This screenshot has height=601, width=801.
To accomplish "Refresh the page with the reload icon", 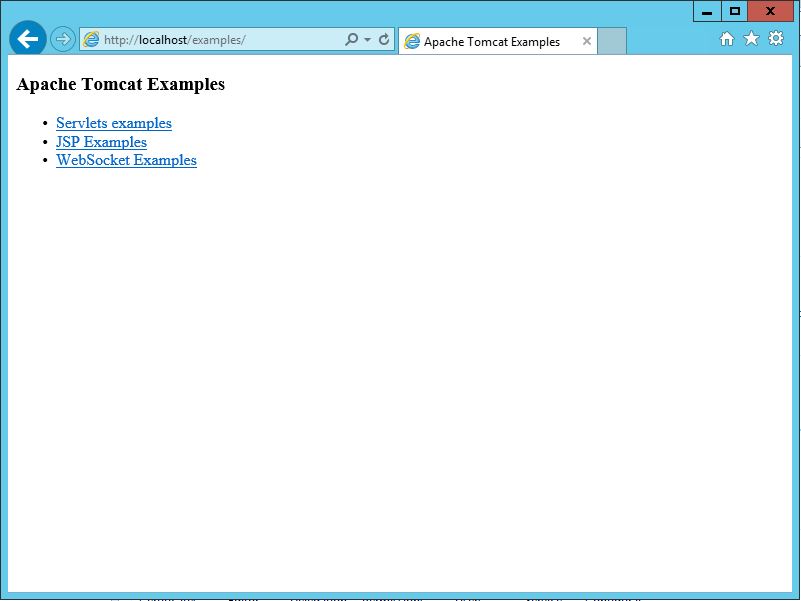I will [x=384, y=39].
